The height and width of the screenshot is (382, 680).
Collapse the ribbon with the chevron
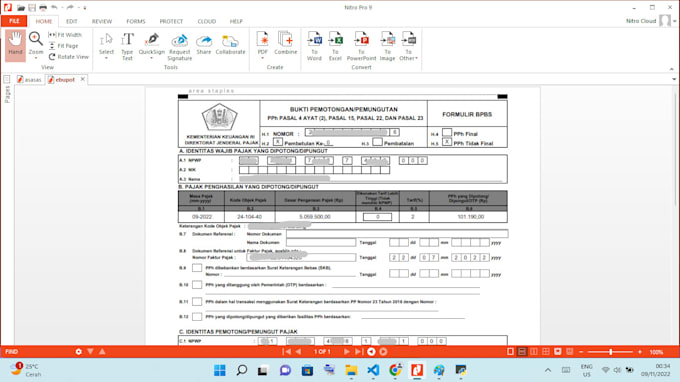(x=671, y=69)
